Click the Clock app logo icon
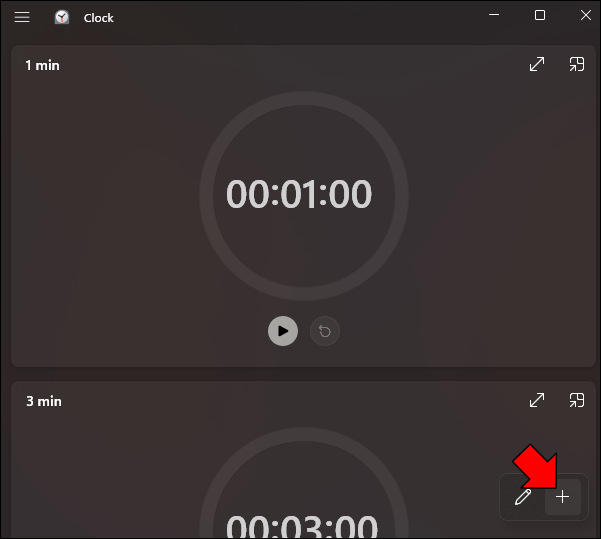This screenshot has width=601, height=539. click(62, 17)
